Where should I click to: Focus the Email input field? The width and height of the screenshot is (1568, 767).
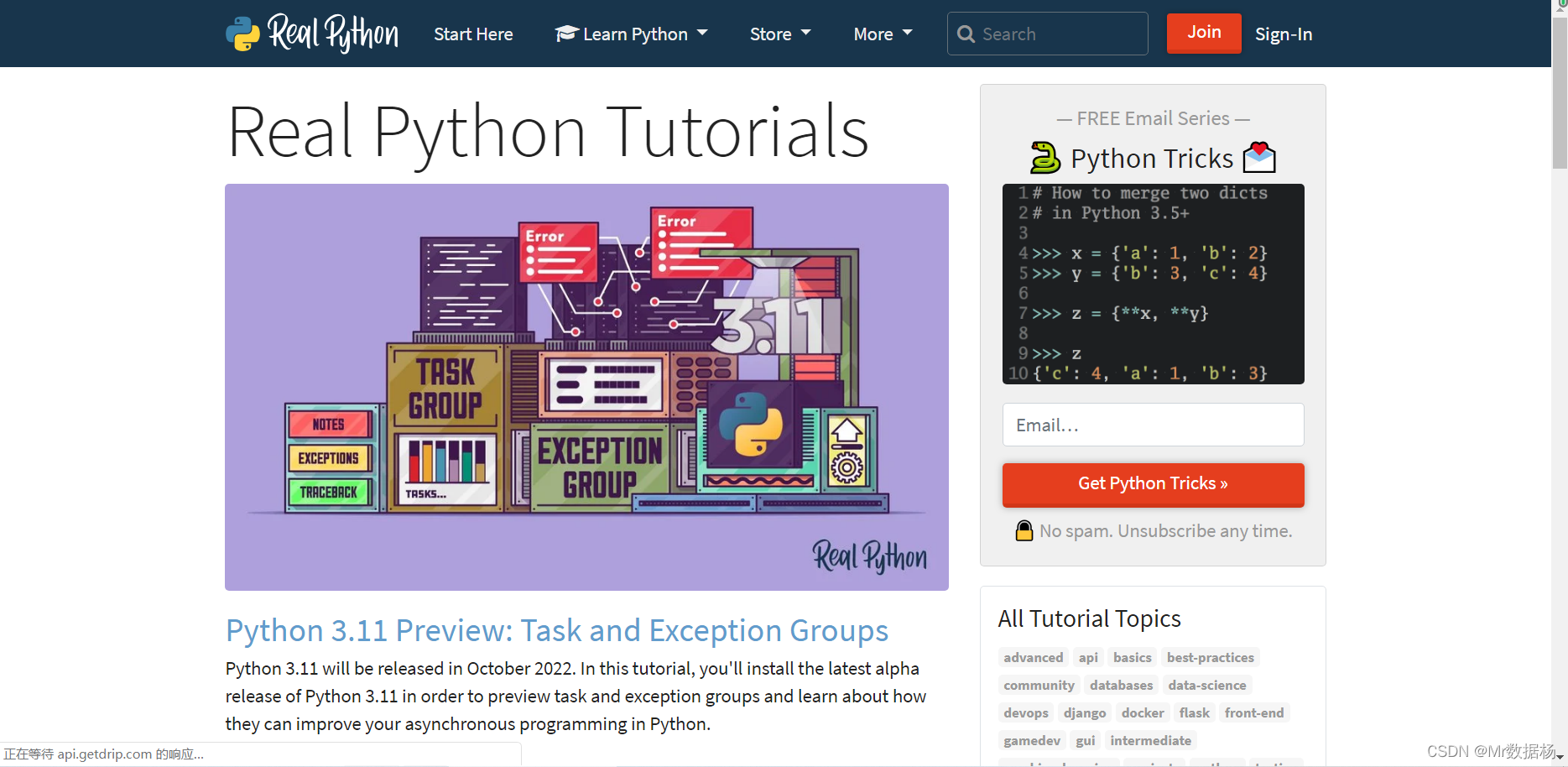click(1154, 425)
